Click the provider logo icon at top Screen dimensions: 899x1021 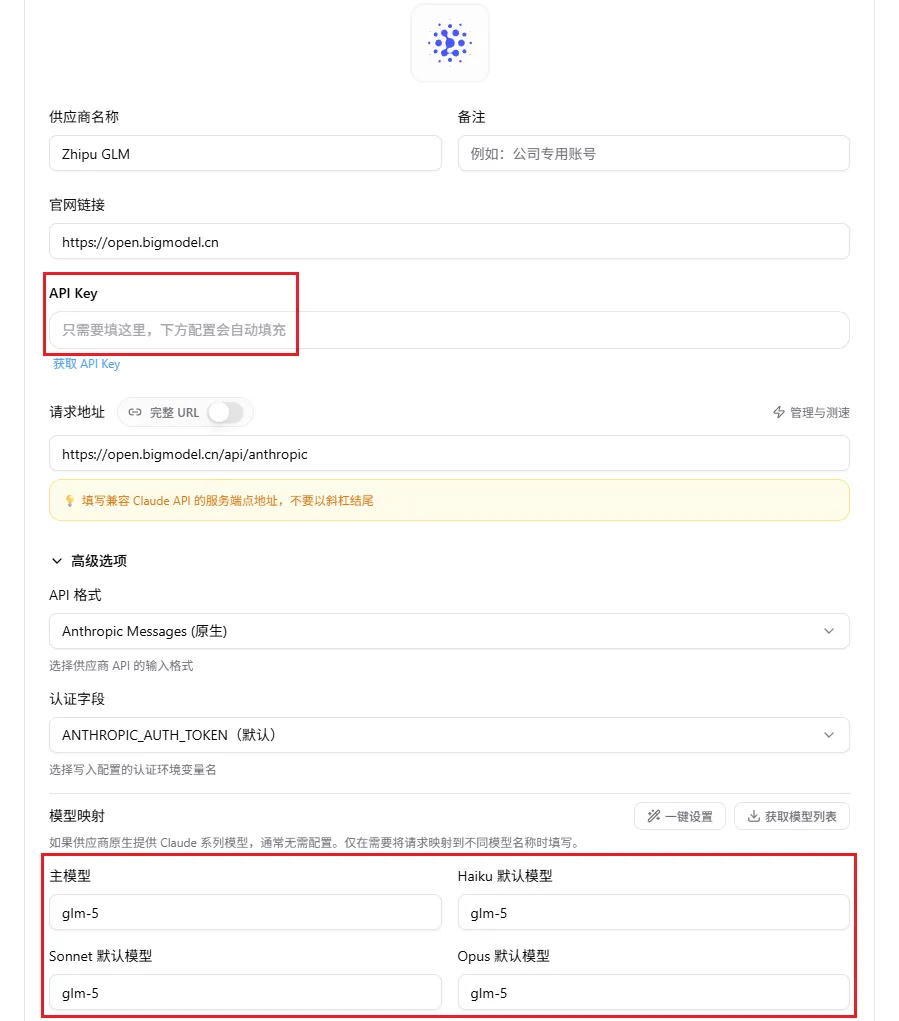[450, 43]
